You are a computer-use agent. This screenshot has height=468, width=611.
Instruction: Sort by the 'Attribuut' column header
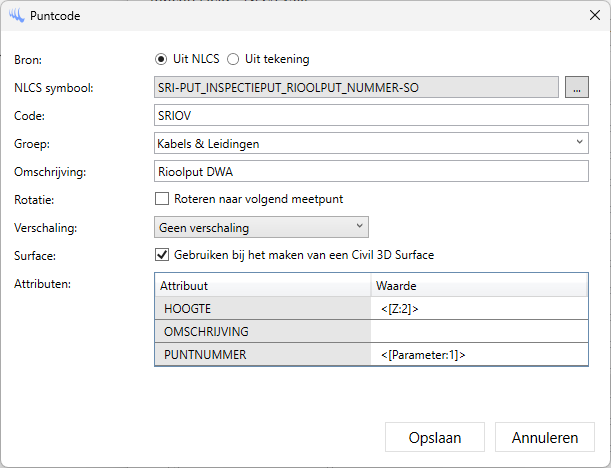pyautogui.click(x=262, y=286)
